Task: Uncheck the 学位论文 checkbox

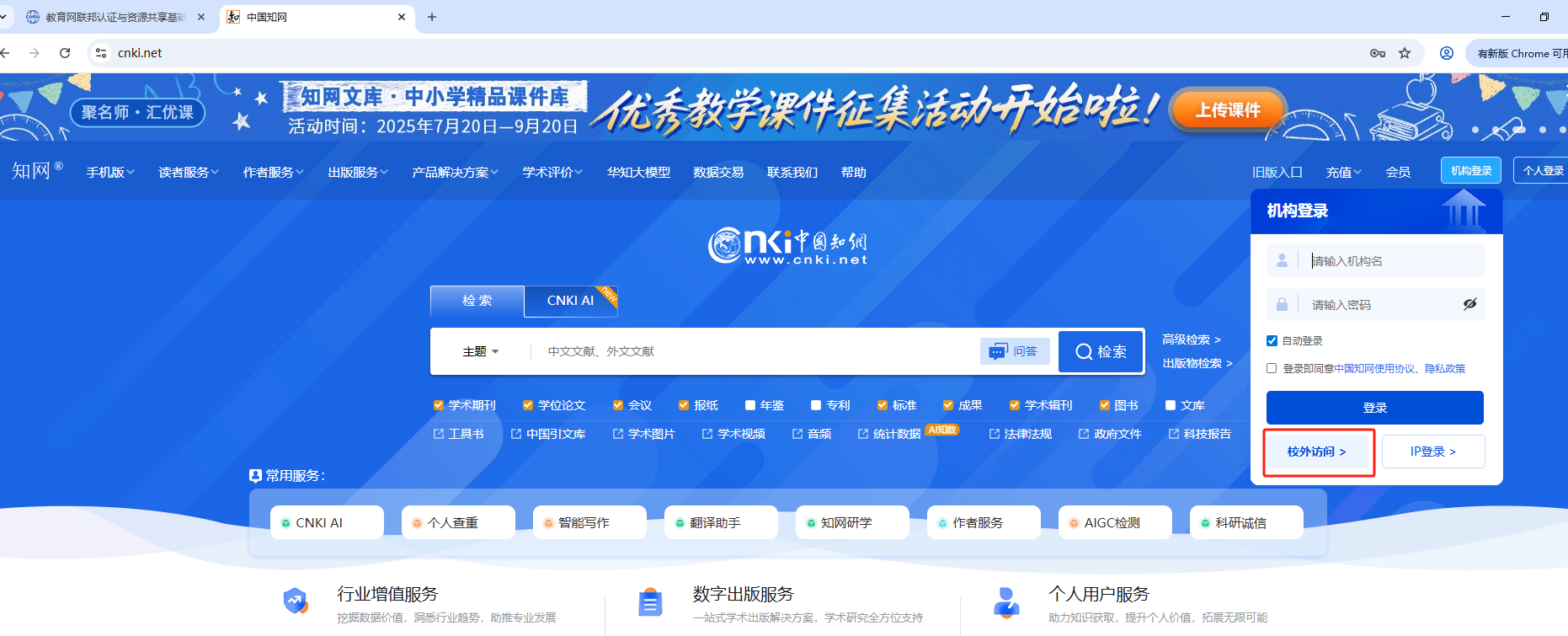Action: (x=528, y=405)
